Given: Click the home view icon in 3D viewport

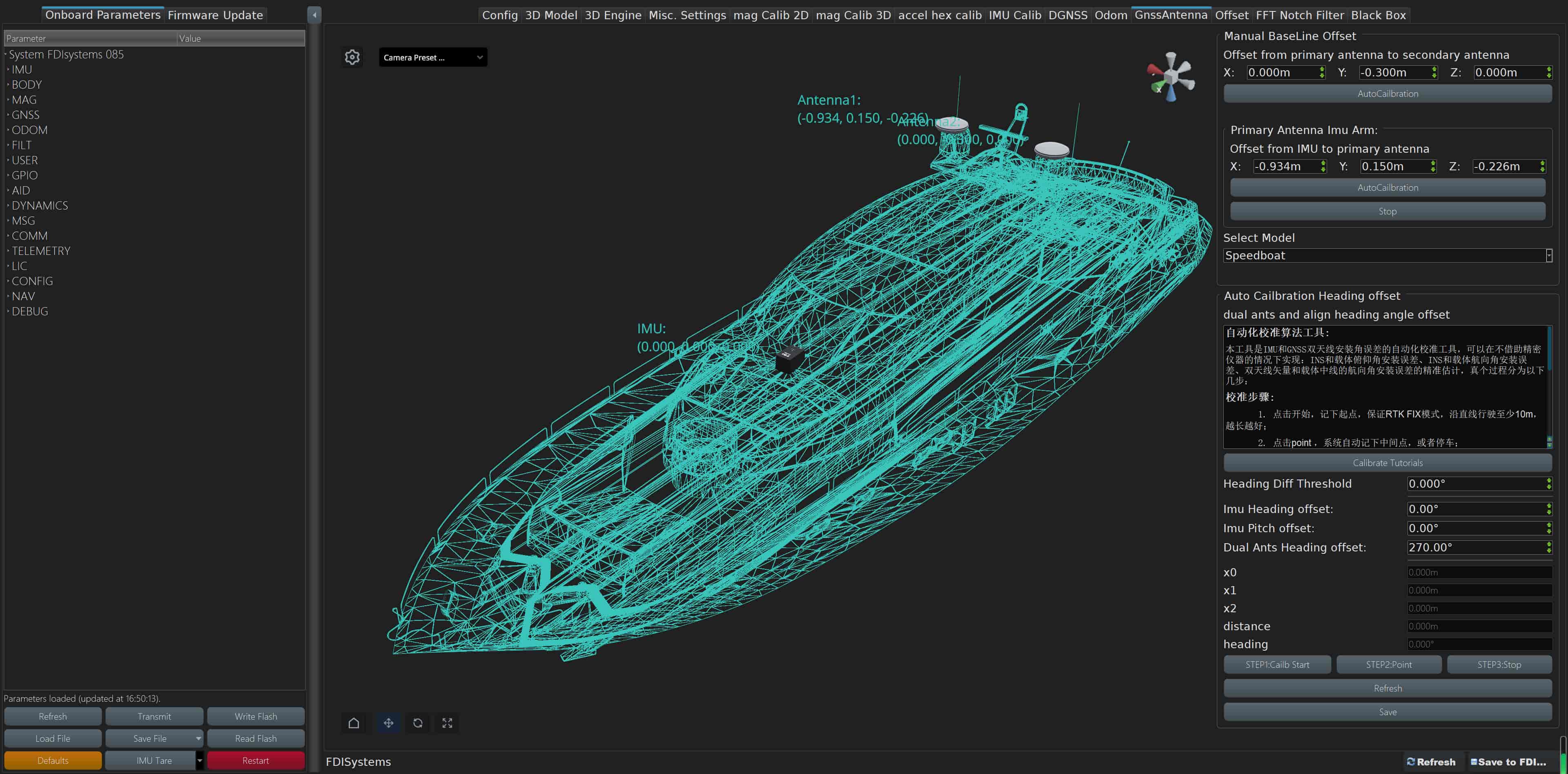Looking at the screenshot, I should 354,723.
